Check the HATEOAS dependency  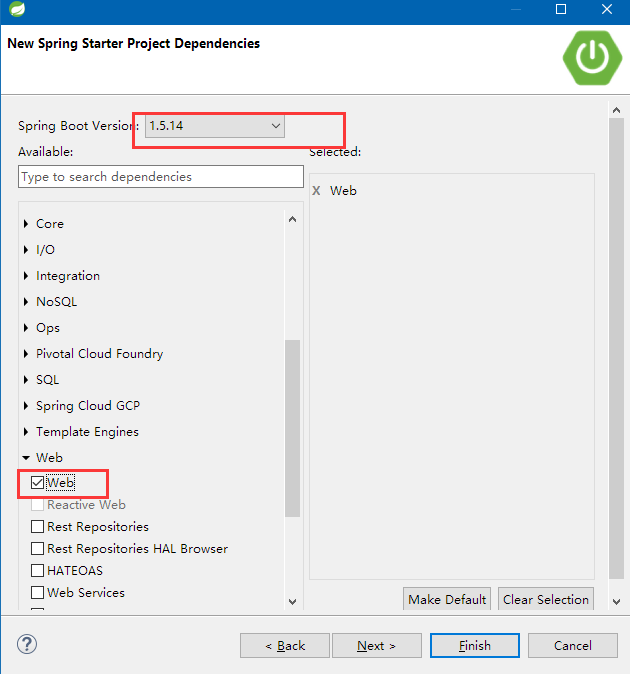37,570
